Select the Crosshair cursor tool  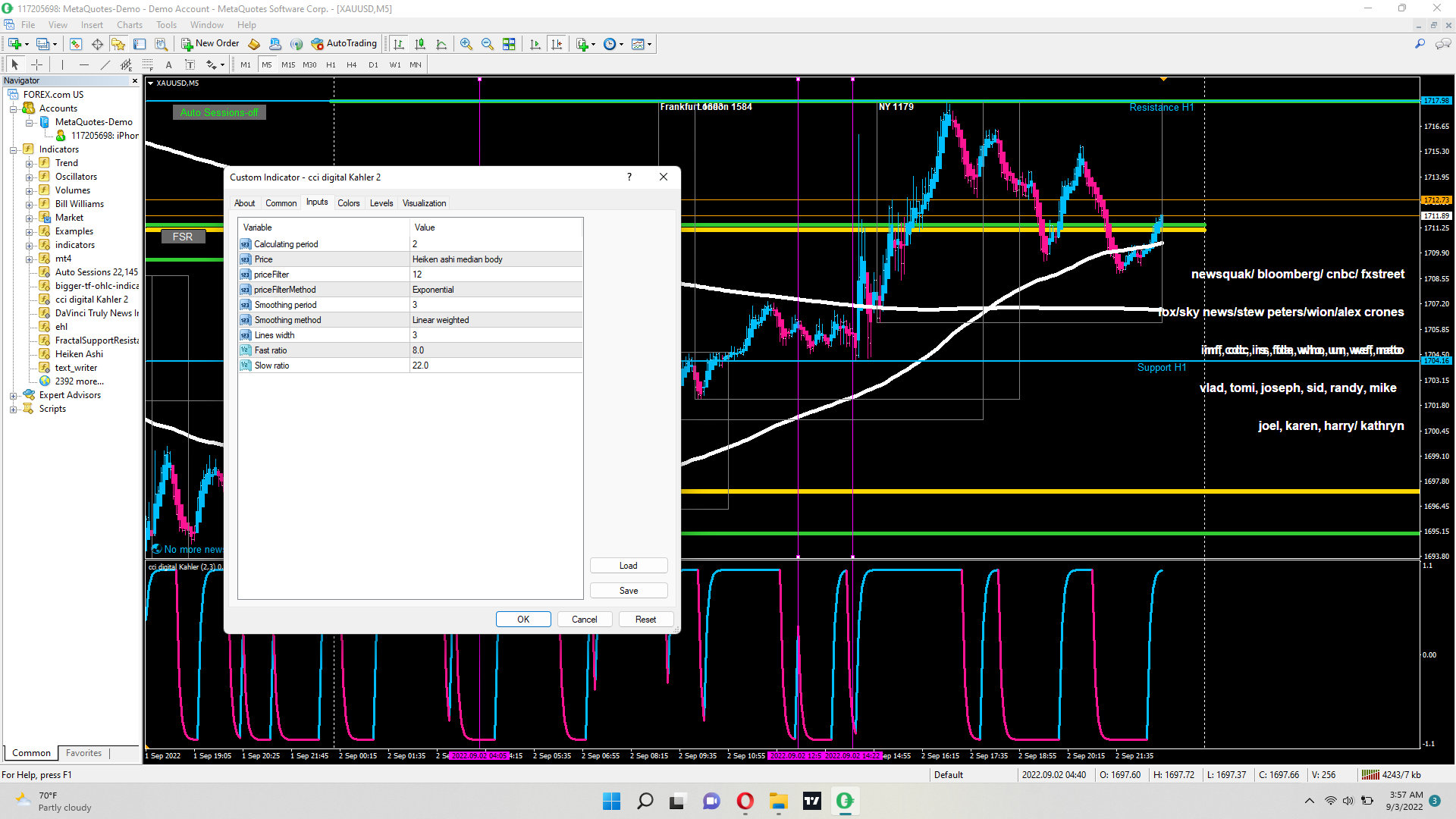tap(36, 65)
